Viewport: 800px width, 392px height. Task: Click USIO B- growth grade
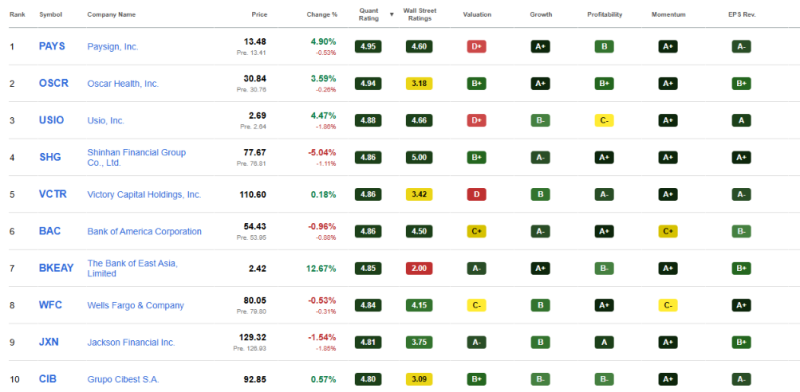pyautogui.click(x=540, y=120)
